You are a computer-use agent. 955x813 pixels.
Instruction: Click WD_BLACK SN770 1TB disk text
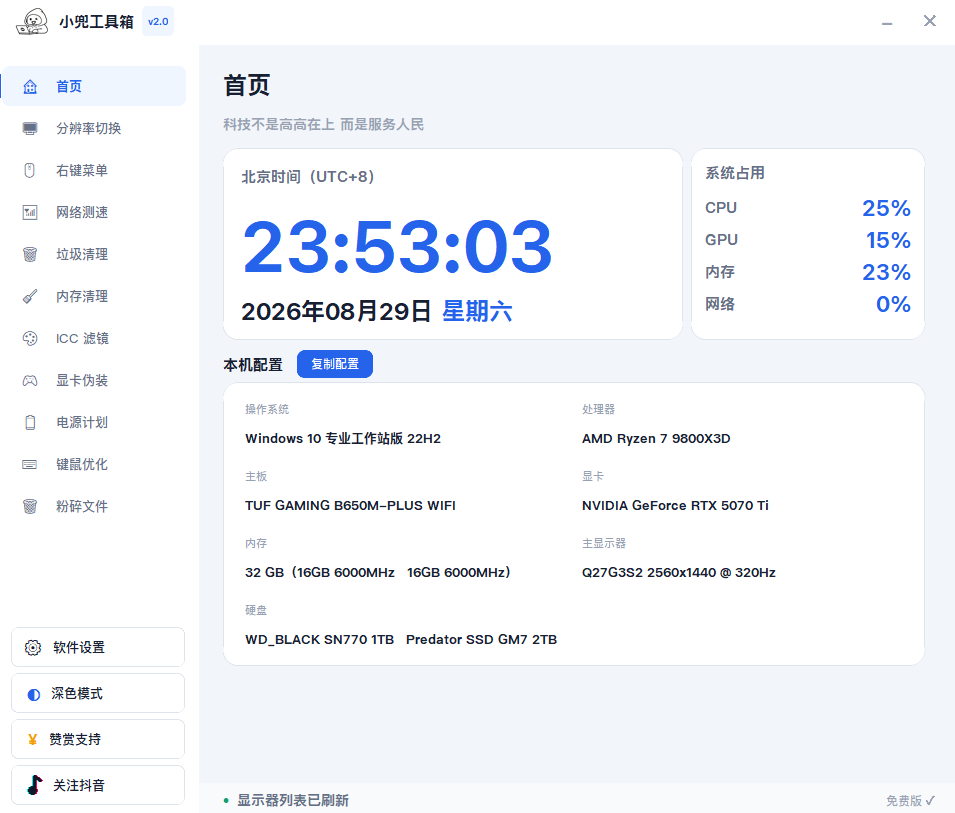click(319, 639)
